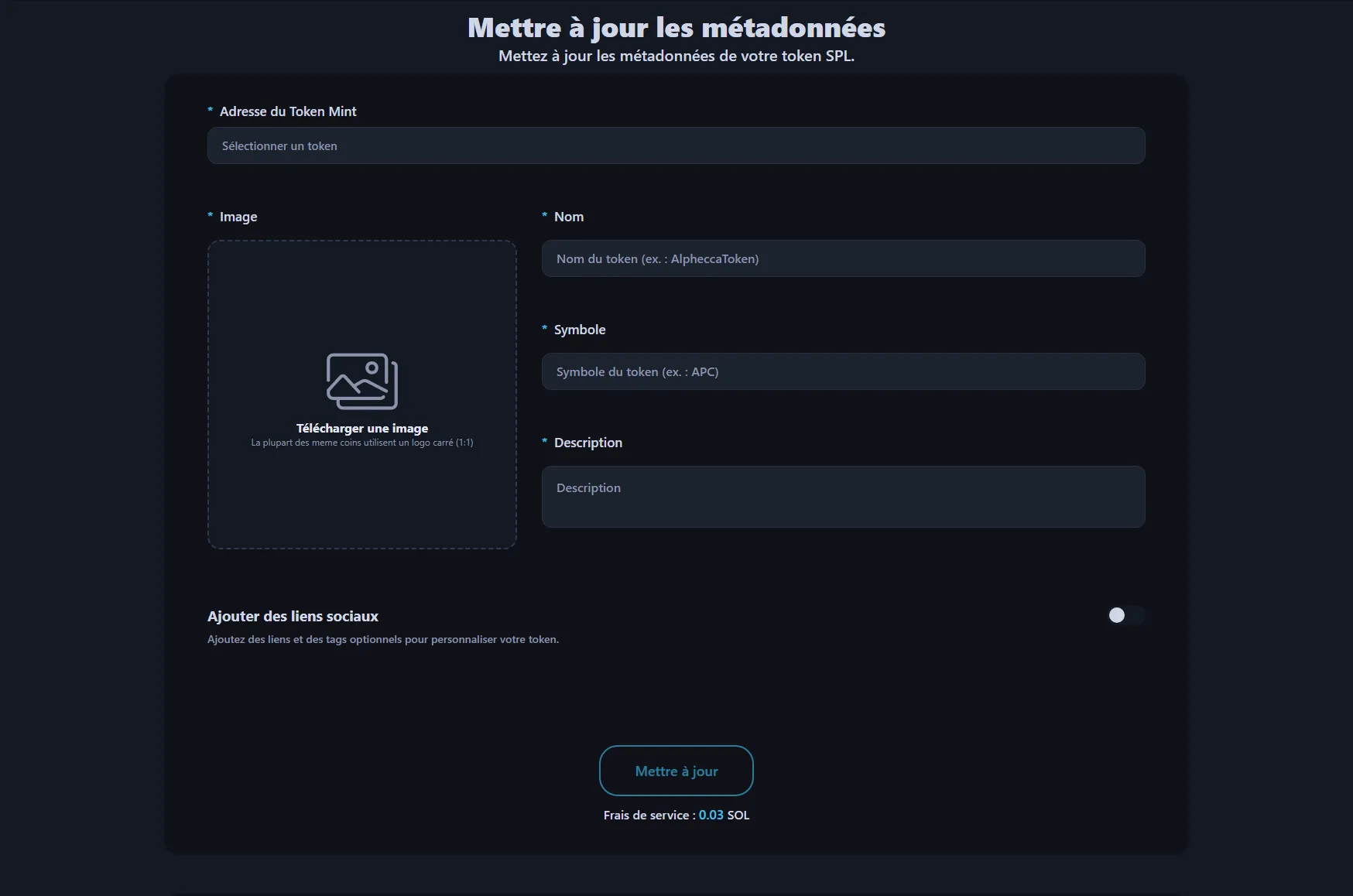Click the 'Frais de service' label
Viewport: 1353px width, 896px height.
(646, 815)
